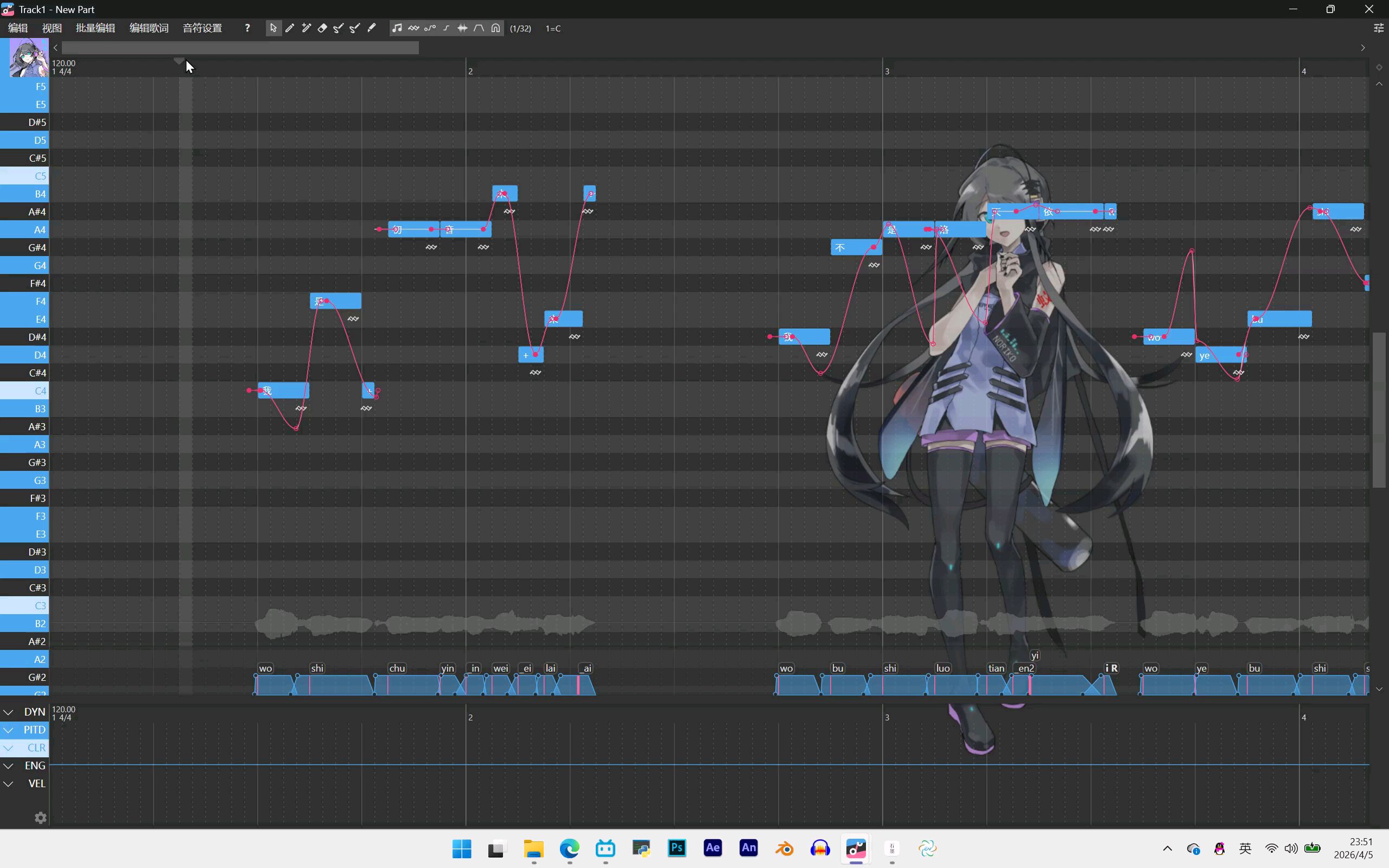
Task: Click the 1/32 quantize setting
Action: (x=520, y=28)
